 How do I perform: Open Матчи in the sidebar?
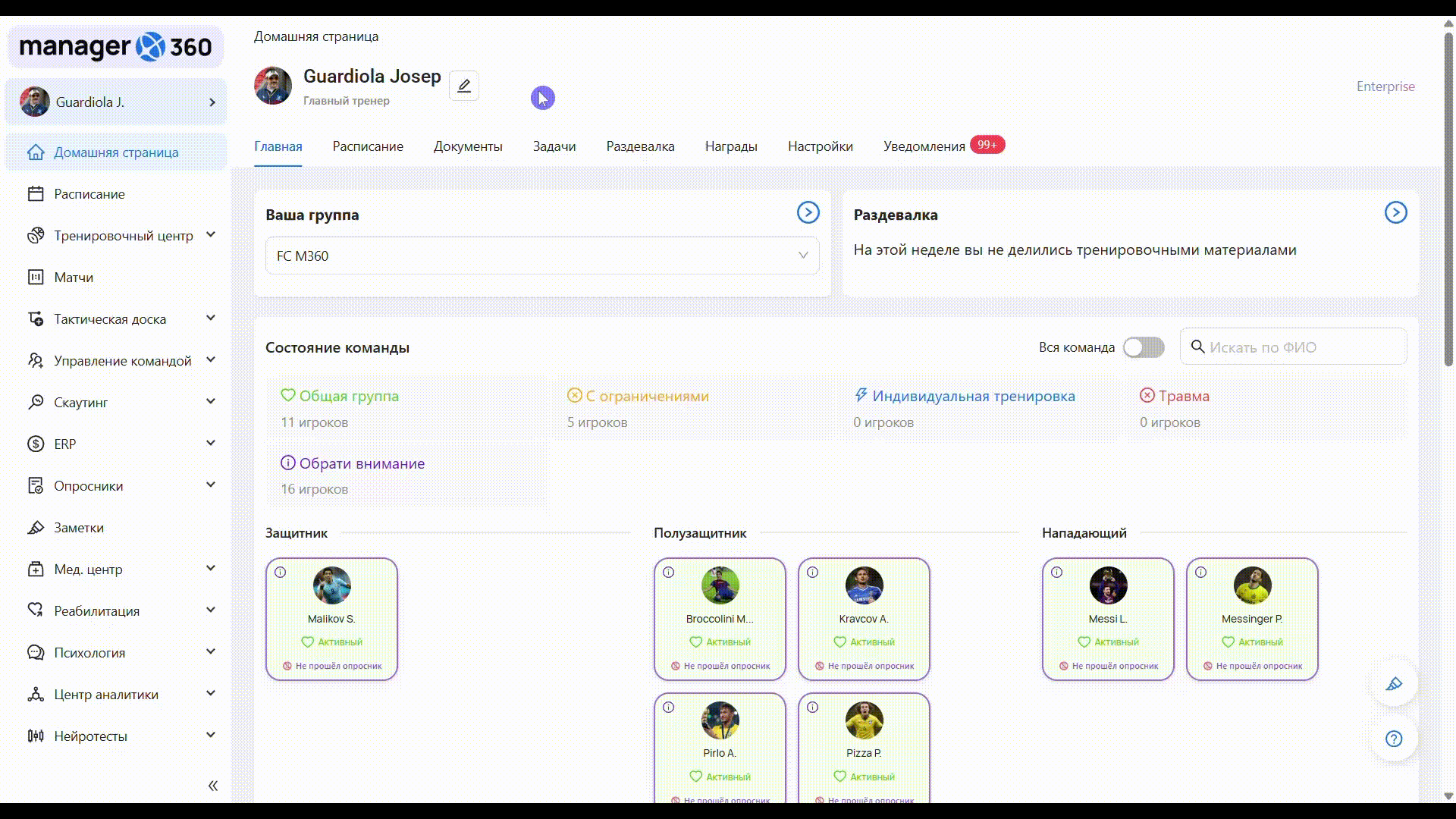[74, 278]
